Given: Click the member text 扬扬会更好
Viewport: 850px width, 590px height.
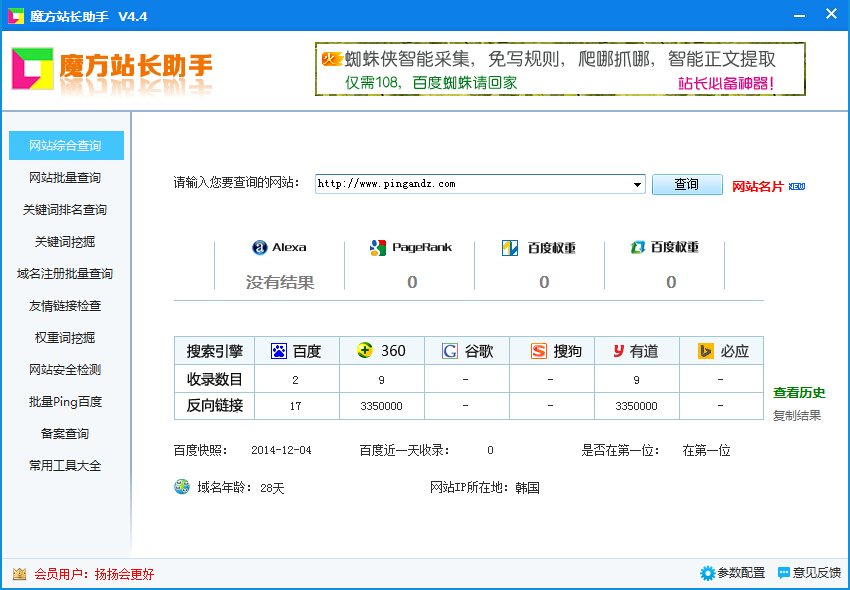Looking at the screenshot, I should click(124, 574).
